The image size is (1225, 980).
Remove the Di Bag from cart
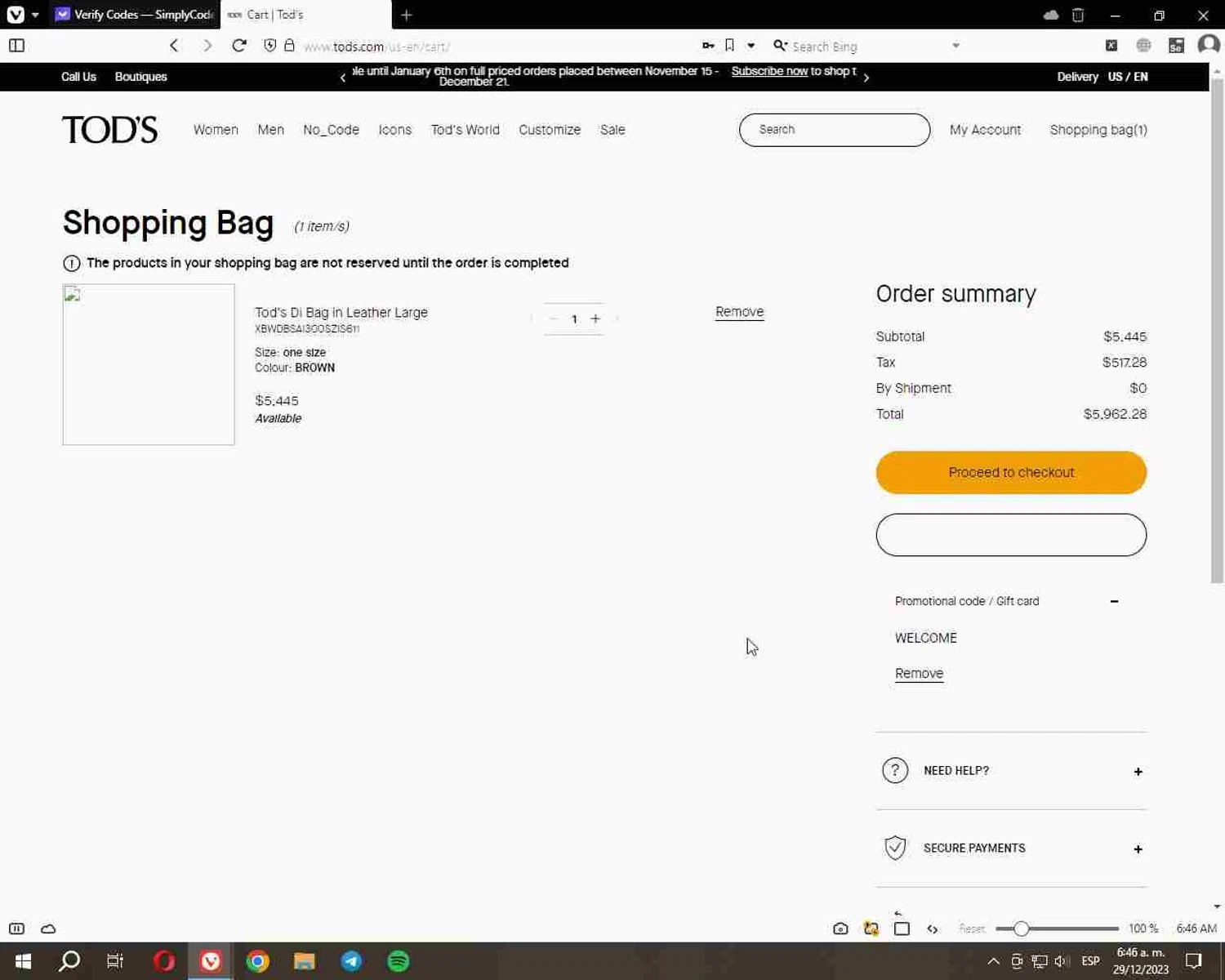click(x=739, y=312)
